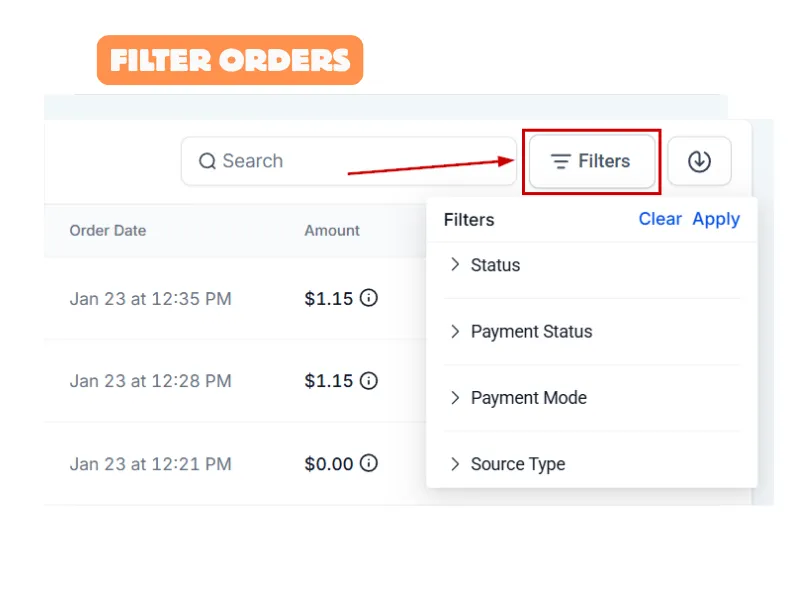Viewport: 800px width, 600px height.
Task: Open the Filters button
Action: click(x=592, y=161)
